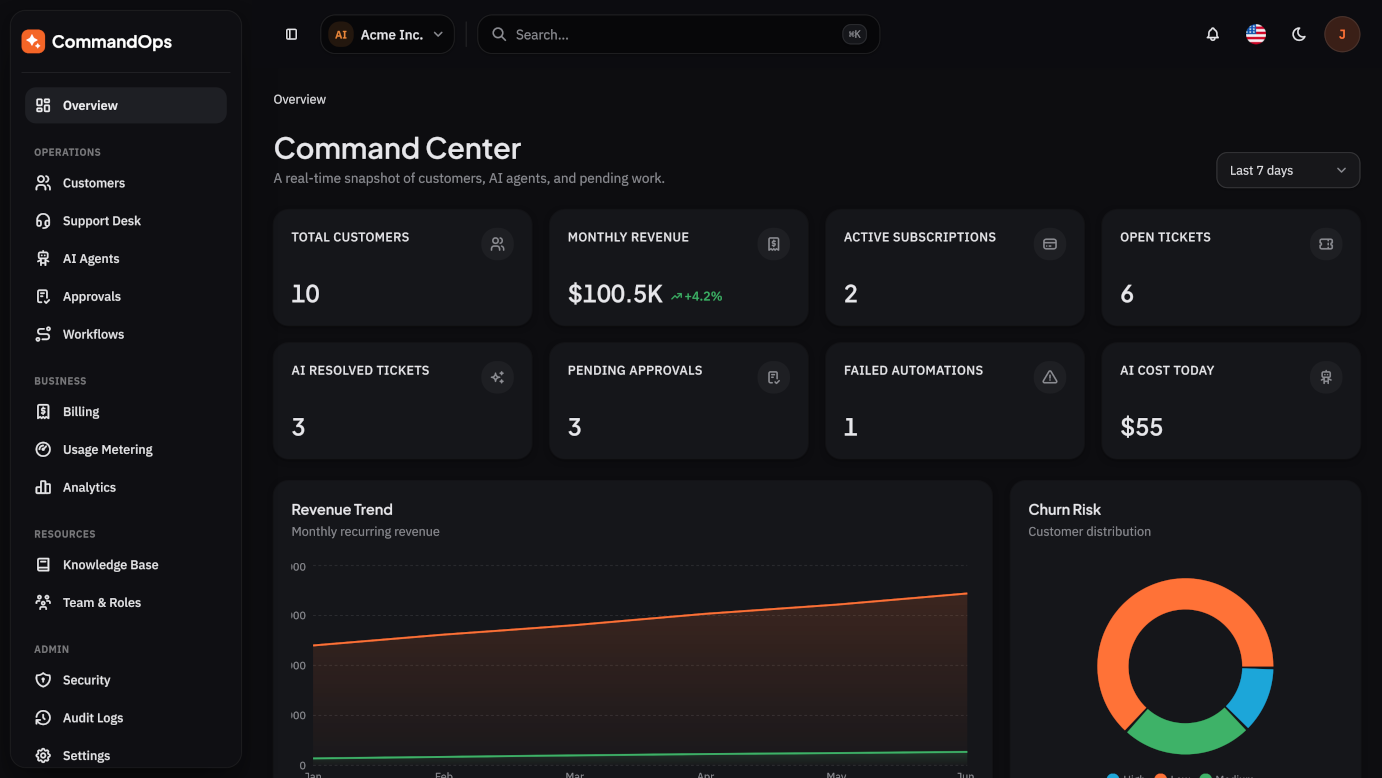This screenshot has width=1382, height=778.
Task: Click the PENDING APPROVALS label
Action: click(635, 370)
